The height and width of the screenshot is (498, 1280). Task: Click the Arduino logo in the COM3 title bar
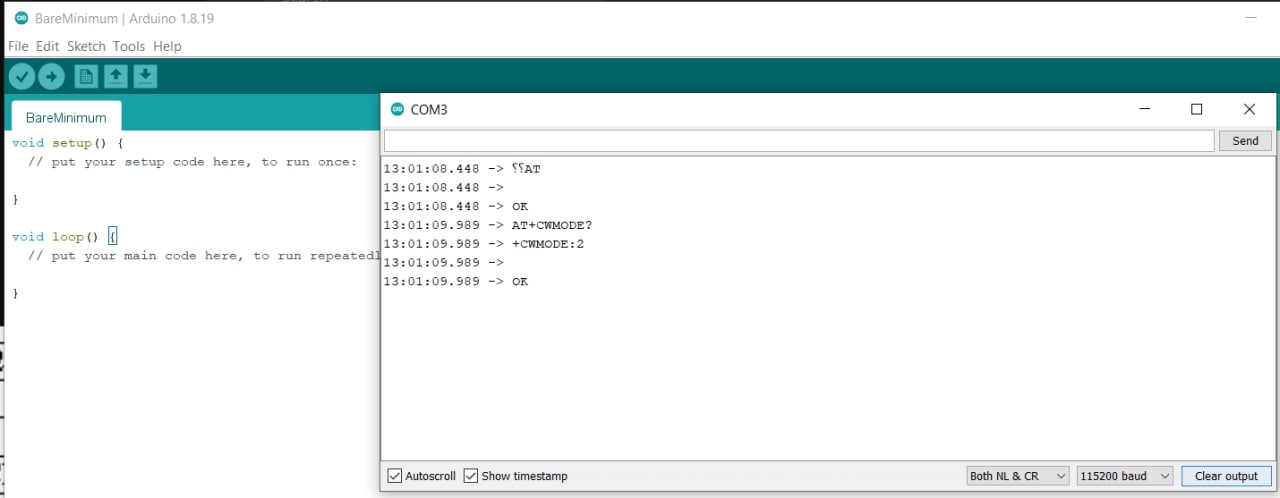397,109
